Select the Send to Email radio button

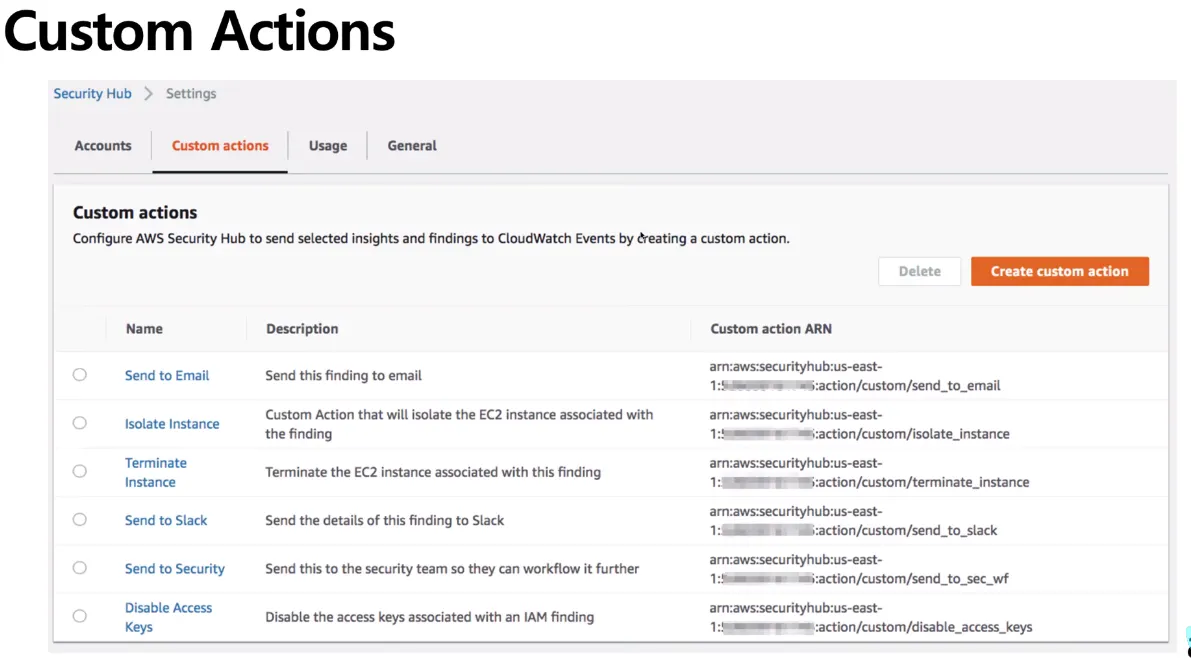pos(80,375)
